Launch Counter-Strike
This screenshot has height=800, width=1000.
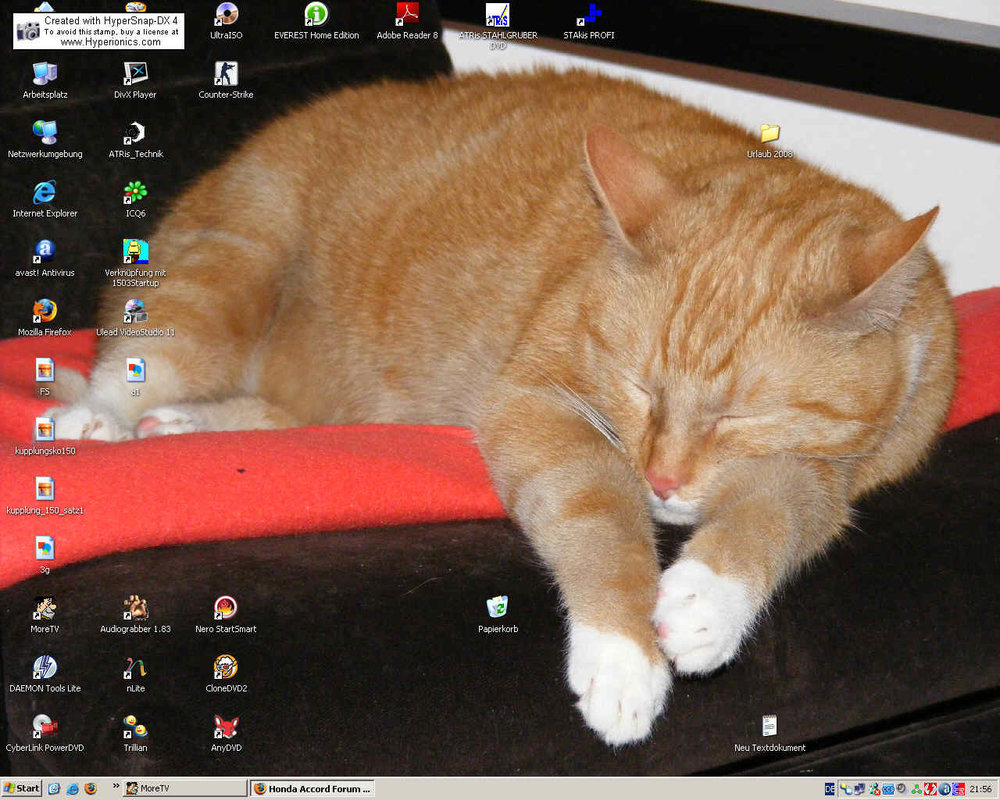click(225, 75)
